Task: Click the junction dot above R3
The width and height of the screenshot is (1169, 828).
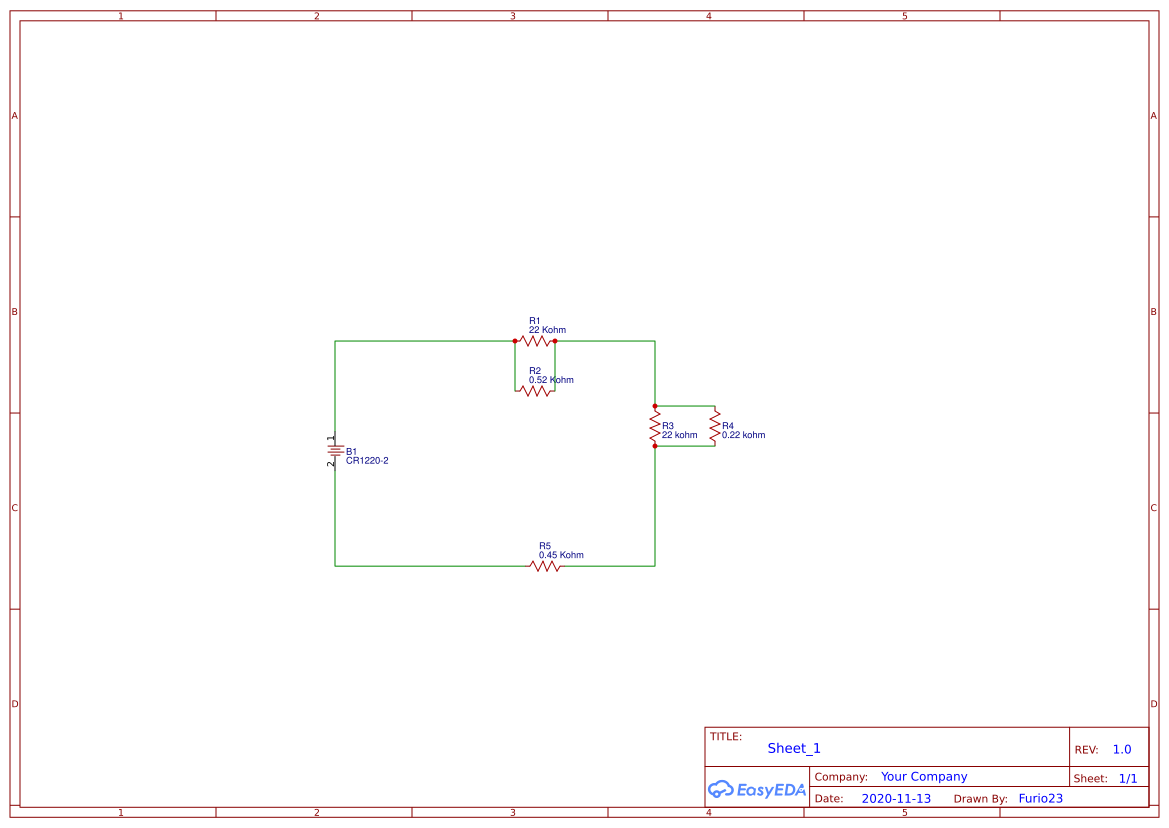Action: pyautogui.click(x=655, y=406)
